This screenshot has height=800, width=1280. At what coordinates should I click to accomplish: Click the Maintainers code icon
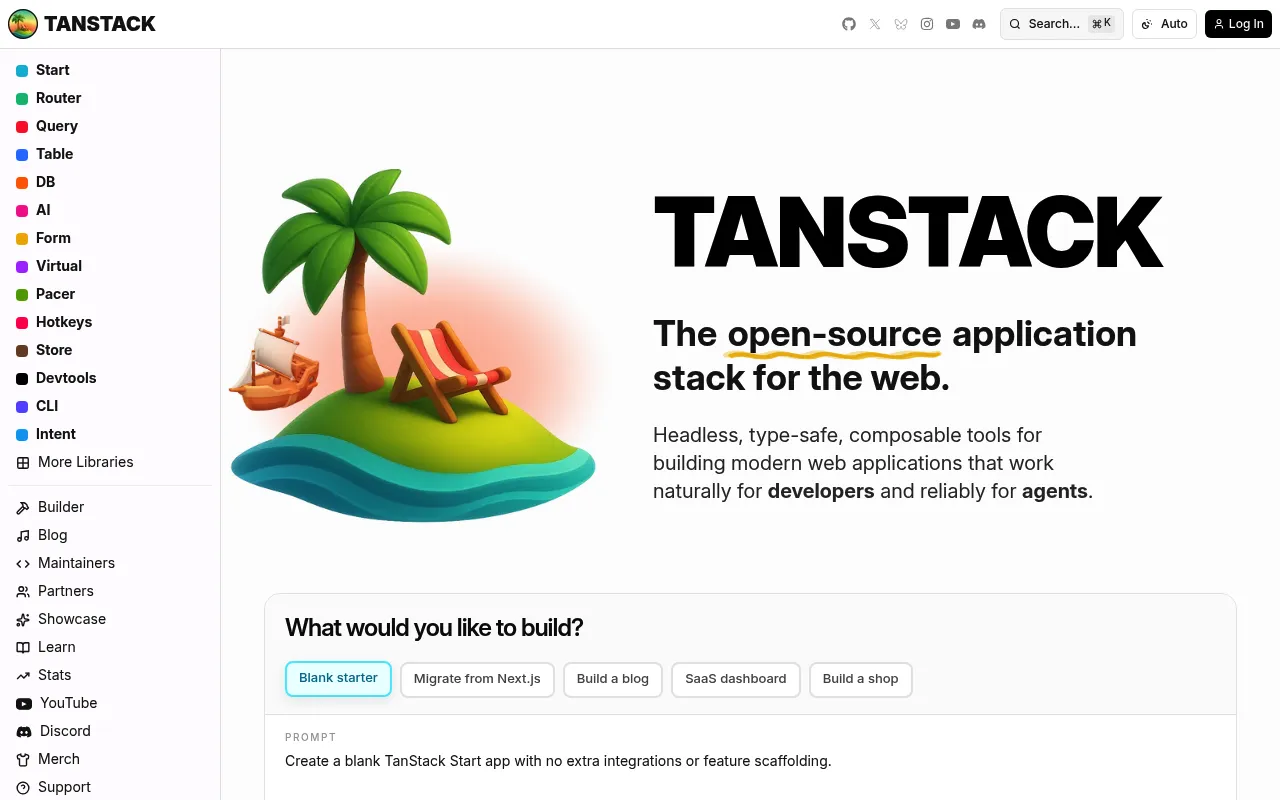[23, 563]
